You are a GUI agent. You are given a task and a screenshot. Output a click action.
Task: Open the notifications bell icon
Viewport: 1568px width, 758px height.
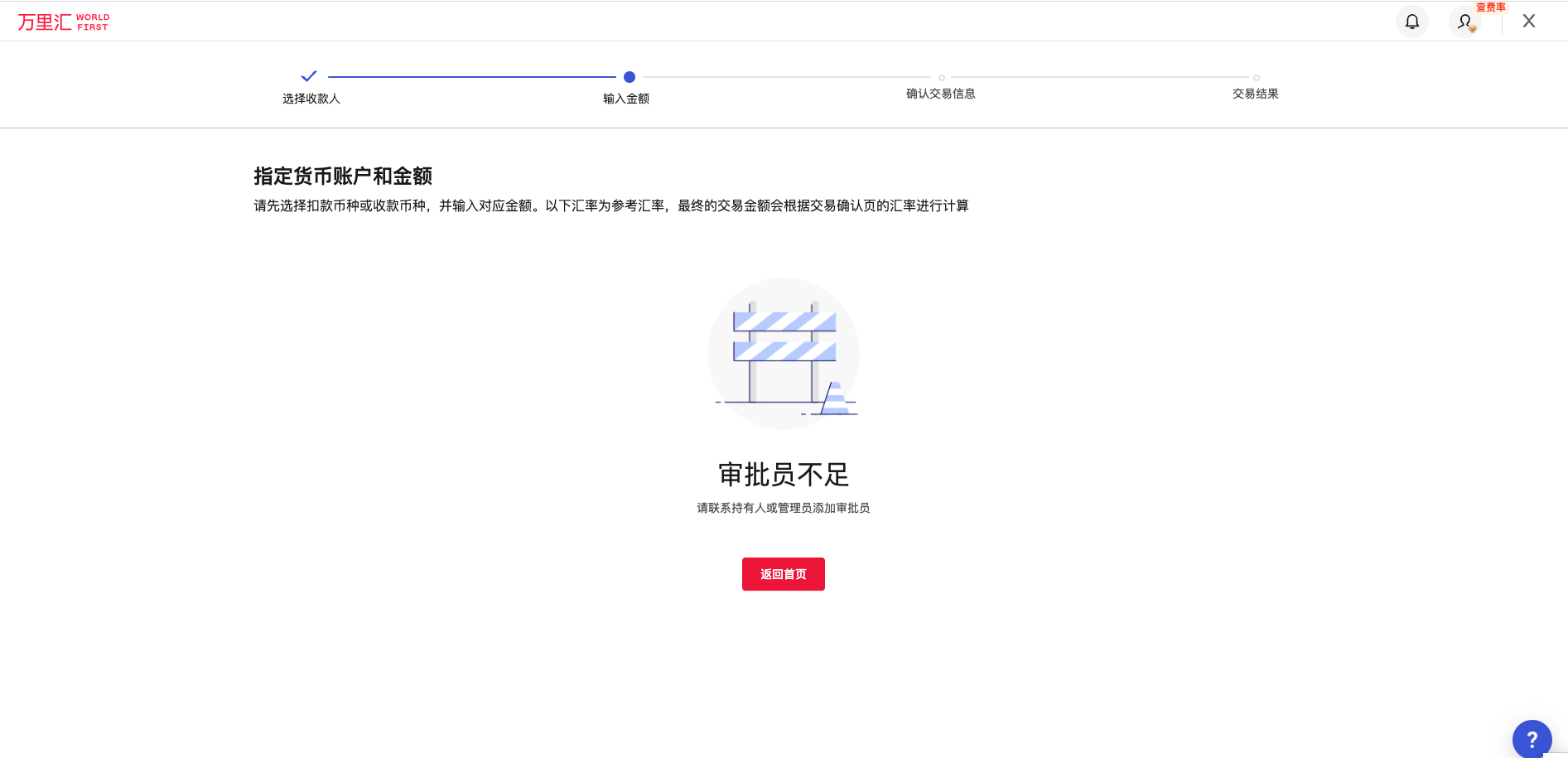[1412, 22]
